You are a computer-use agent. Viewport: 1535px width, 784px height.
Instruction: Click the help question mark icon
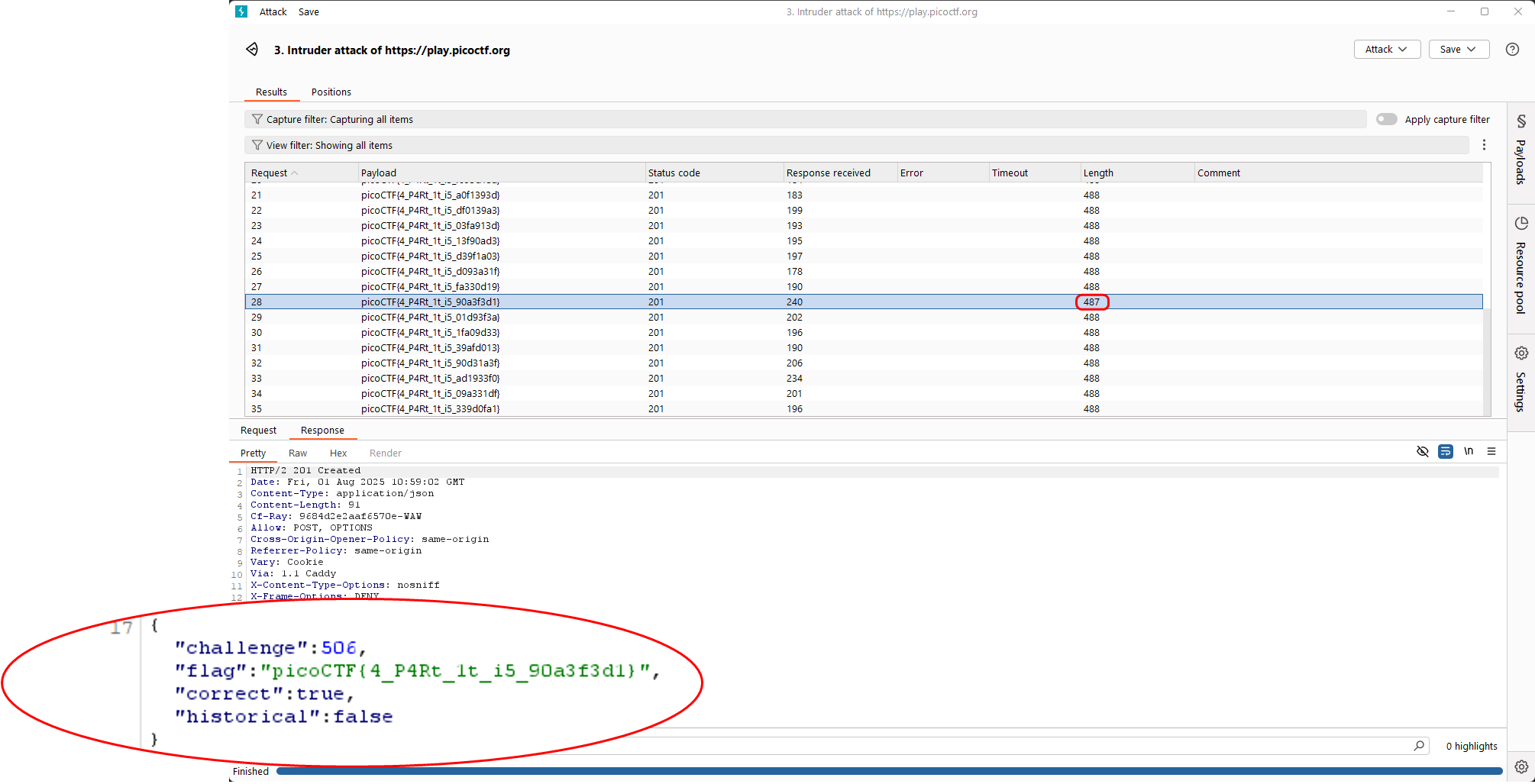pos(1512,50)
